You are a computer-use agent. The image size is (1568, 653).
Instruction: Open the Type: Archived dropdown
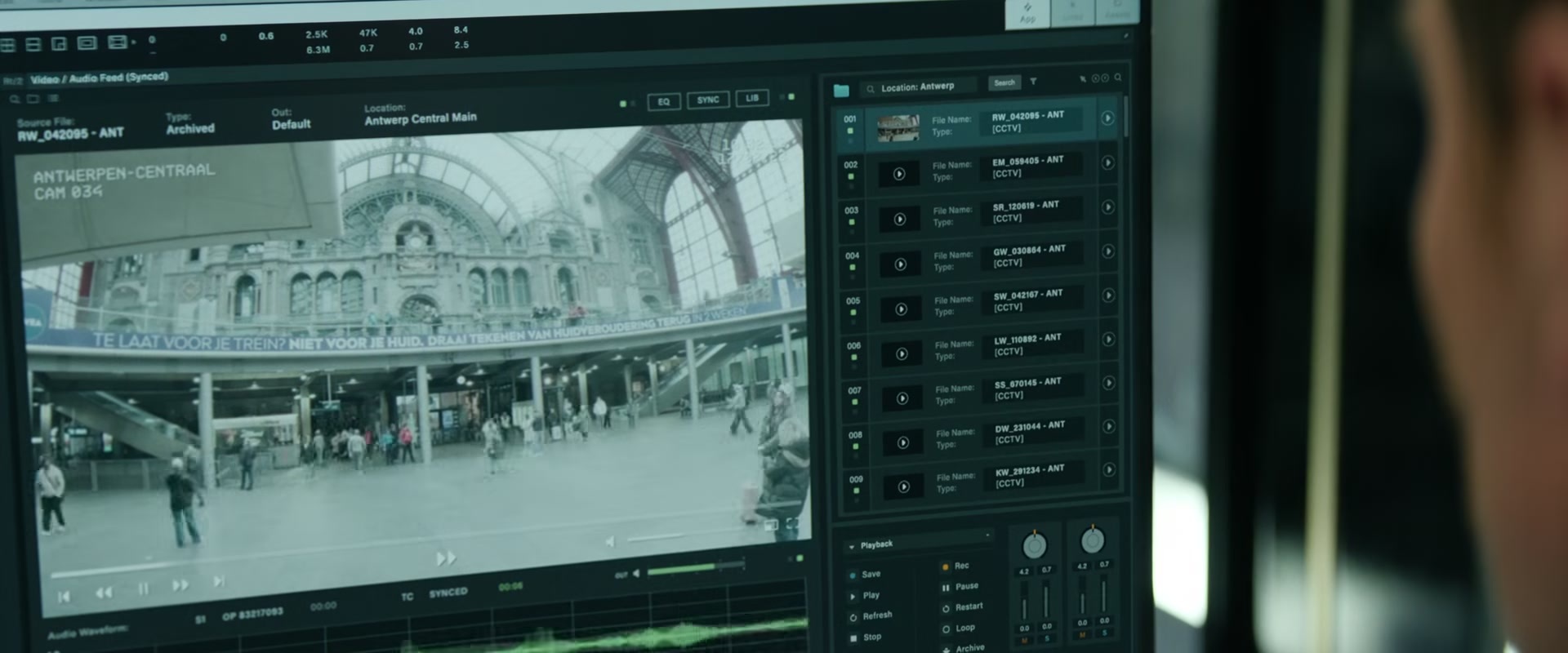tap(189, 123)
